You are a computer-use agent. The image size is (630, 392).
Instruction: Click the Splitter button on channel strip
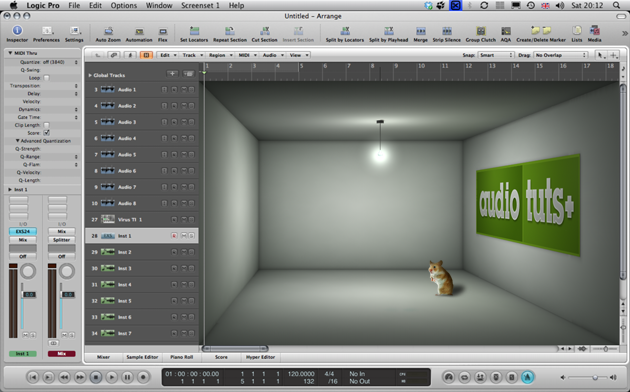(61, 240)
